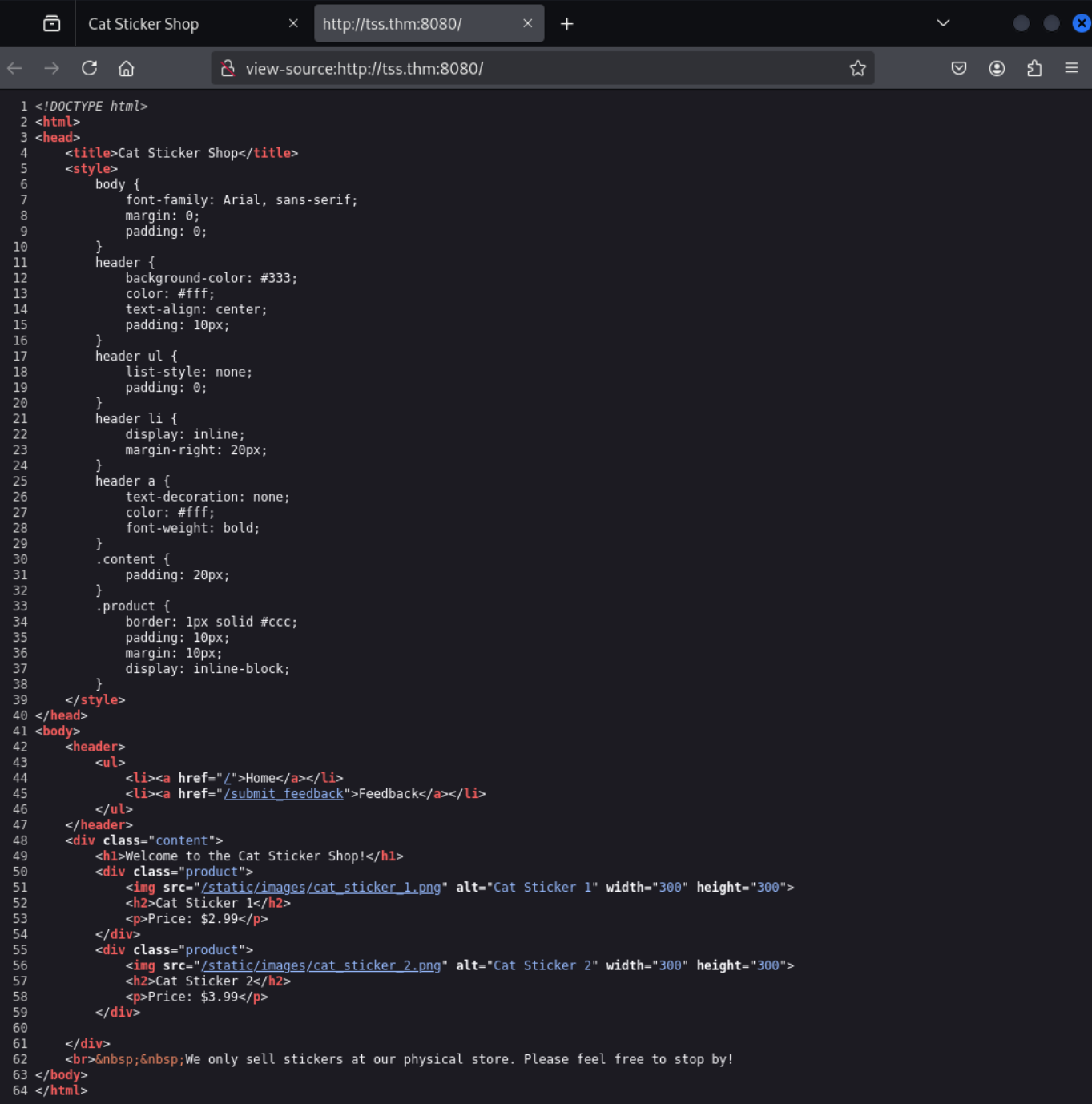Click the back navigation arrow

[x=15, y=69]
